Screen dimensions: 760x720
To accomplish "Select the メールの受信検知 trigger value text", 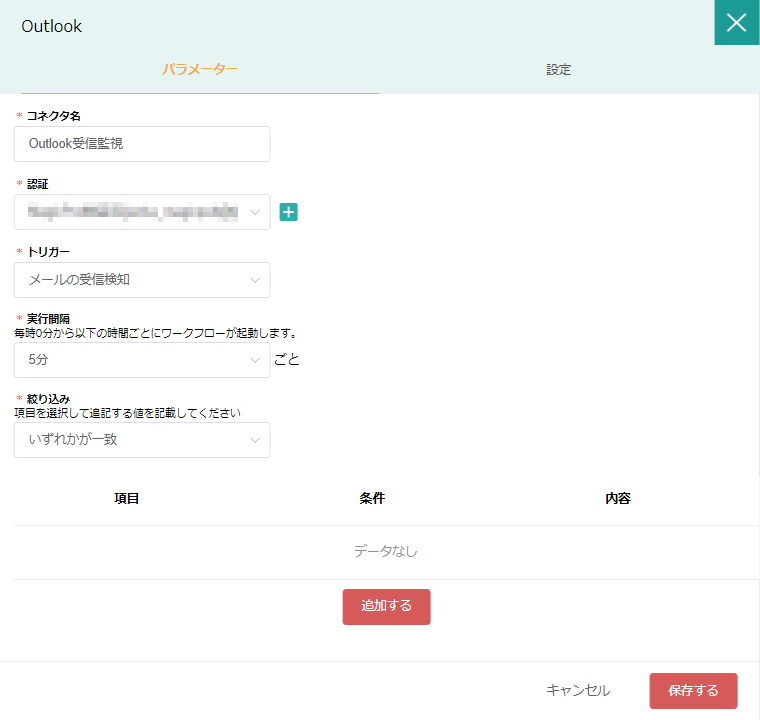I will (x=80, y=280).
